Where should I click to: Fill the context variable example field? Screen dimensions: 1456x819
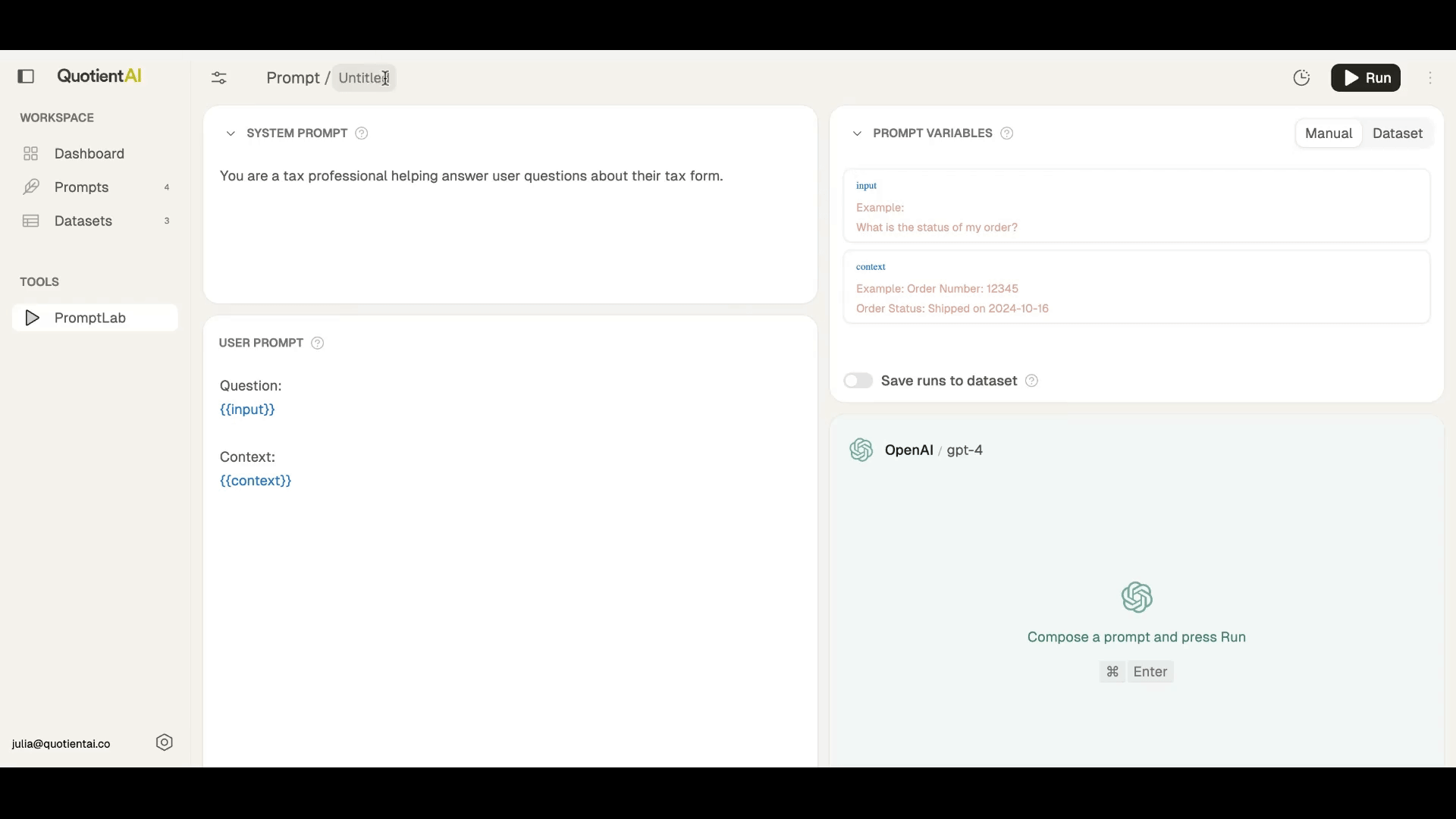coord(1137,287)
